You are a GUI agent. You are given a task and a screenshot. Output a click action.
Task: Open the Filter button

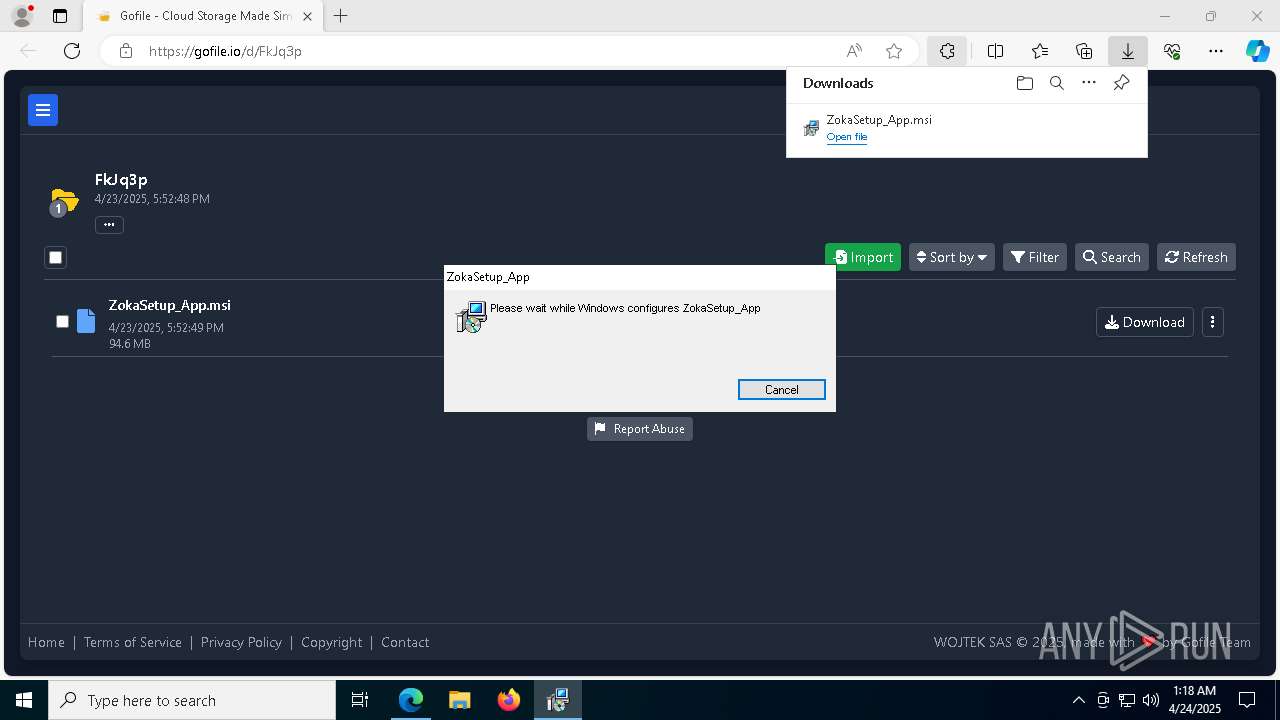click(1034, 257)
